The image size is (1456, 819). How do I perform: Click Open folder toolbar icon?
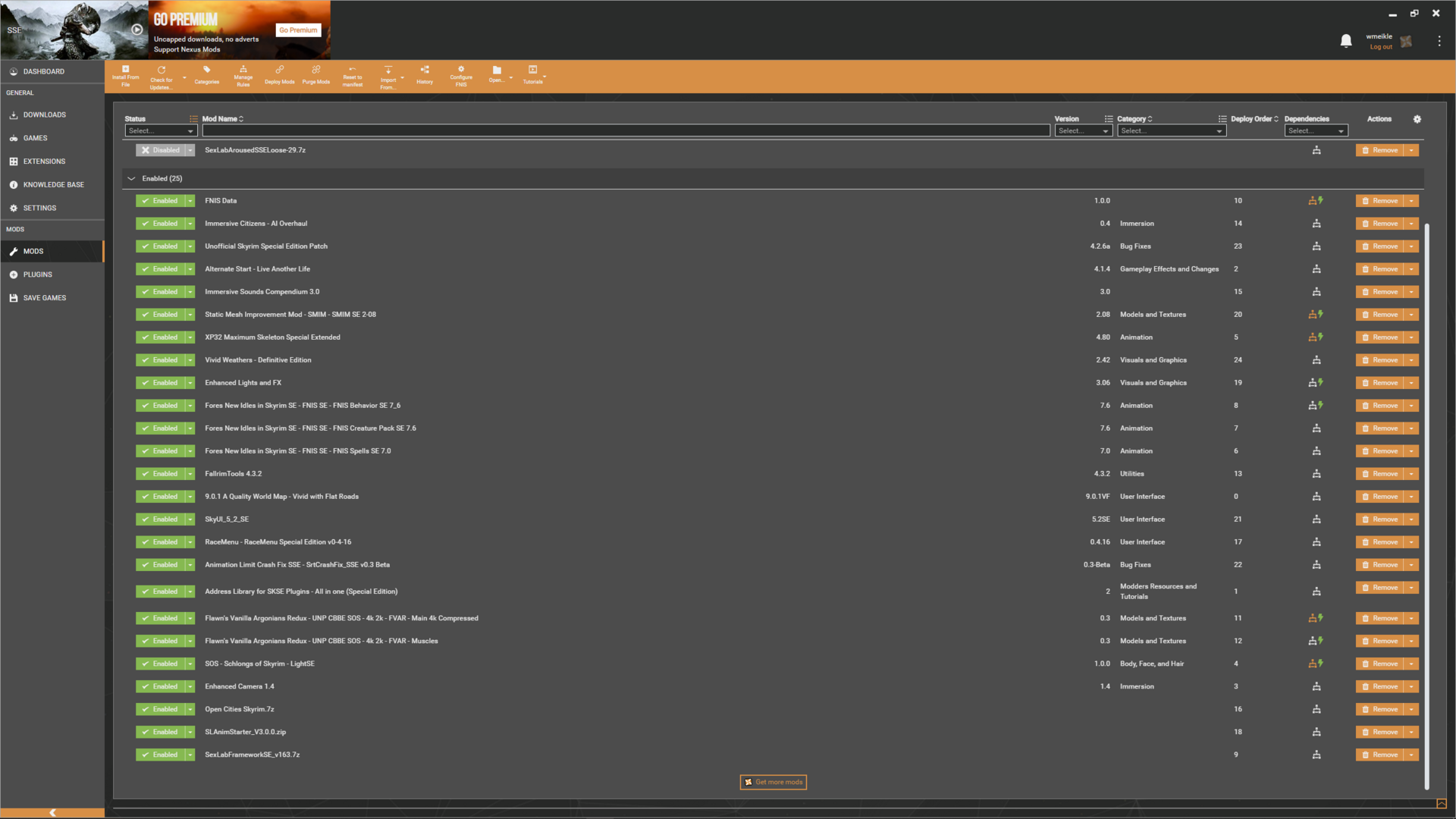(x=496, y=74)
